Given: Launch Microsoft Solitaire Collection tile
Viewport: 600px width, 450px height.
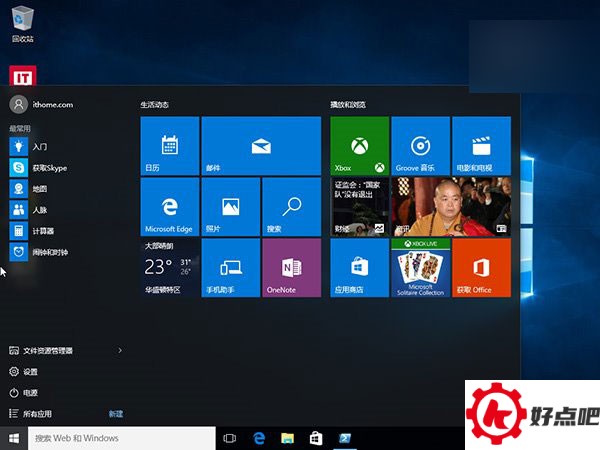Looking at the screenshot, I should click(x=421, y=268).
